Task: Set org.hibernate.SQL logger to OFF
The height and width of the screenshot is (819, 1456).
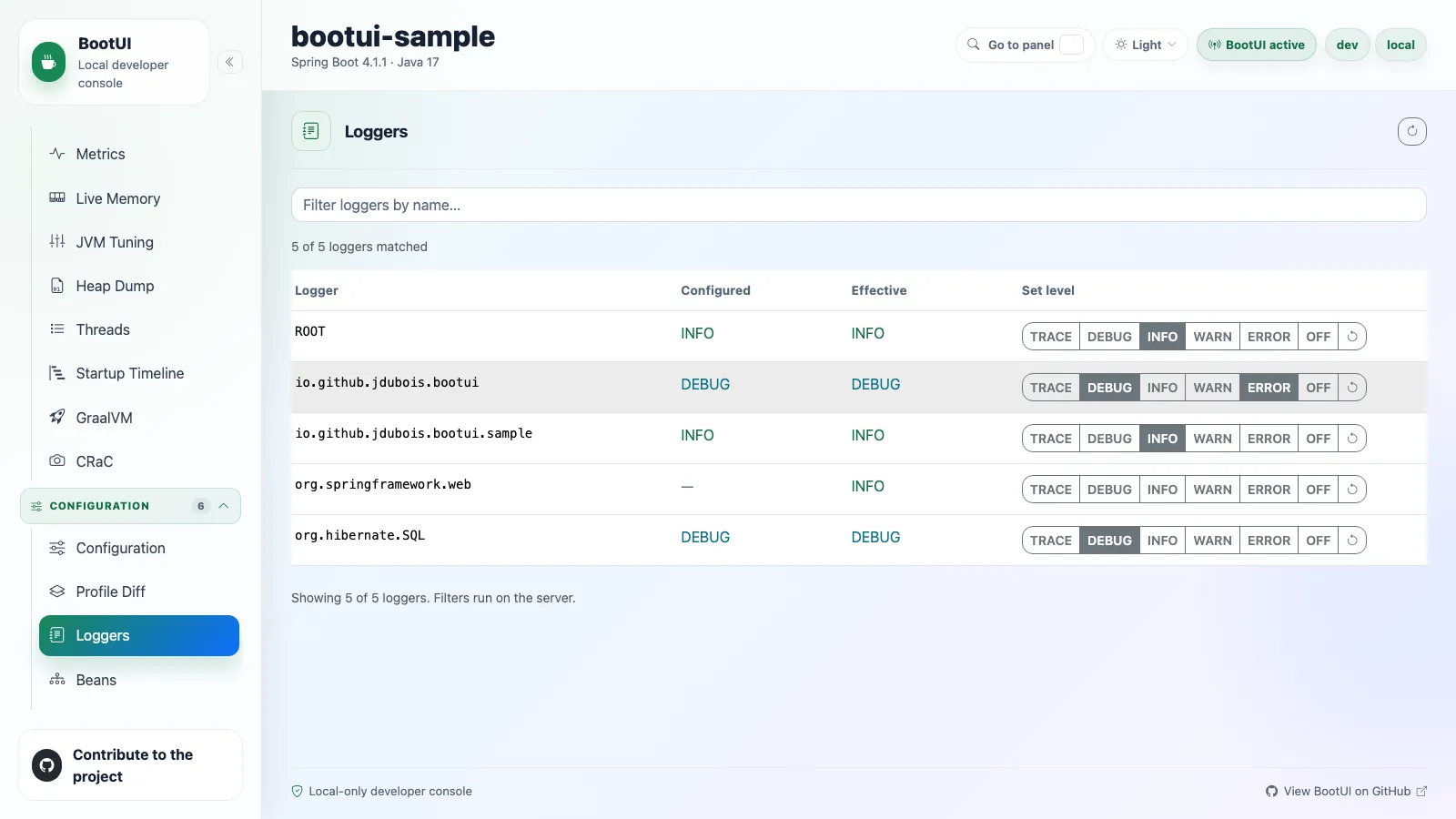Action: [1318, 541]
